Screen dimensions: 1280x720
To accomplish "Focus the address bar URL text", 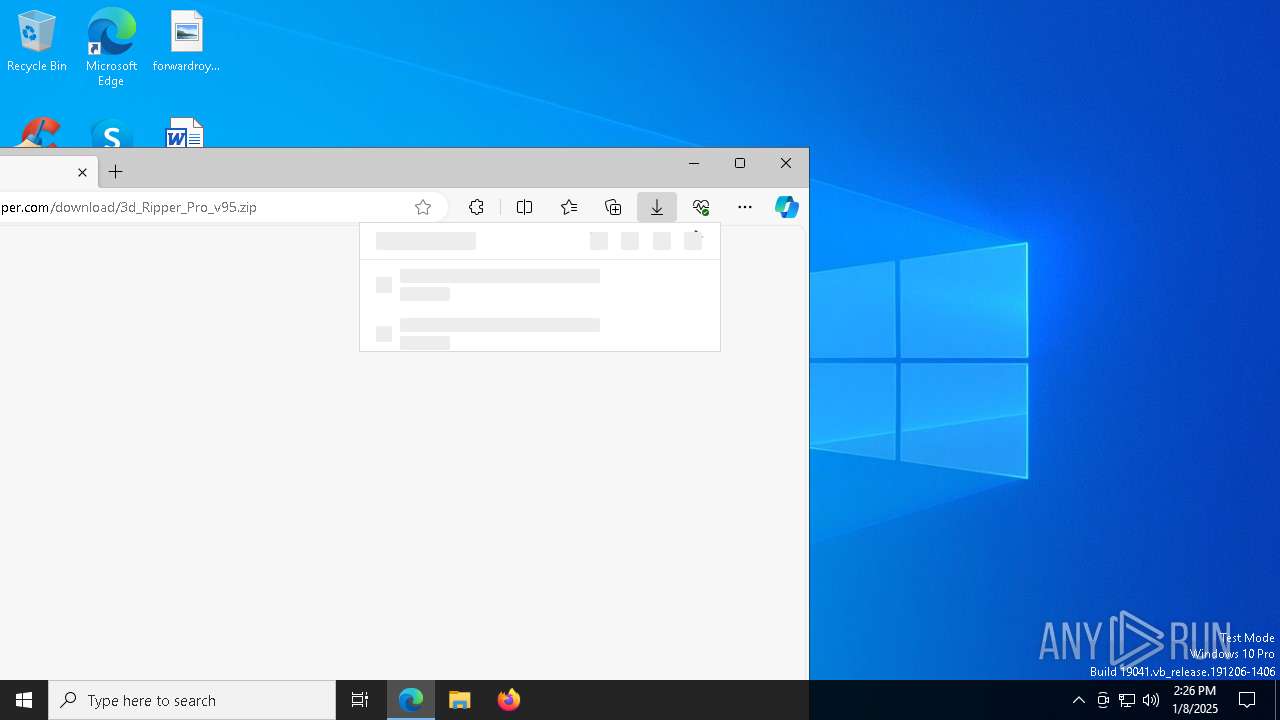I will click(129, 207).
